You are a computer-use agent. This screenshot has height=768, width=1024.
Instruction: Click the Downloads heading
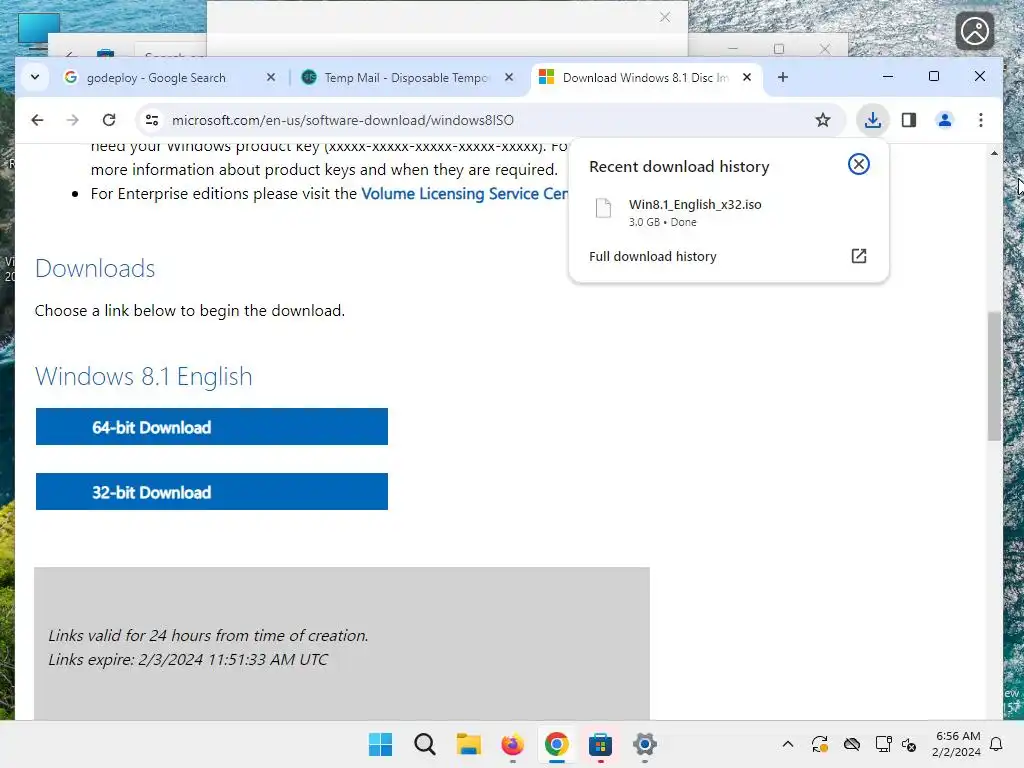click(x=95, y=268)
